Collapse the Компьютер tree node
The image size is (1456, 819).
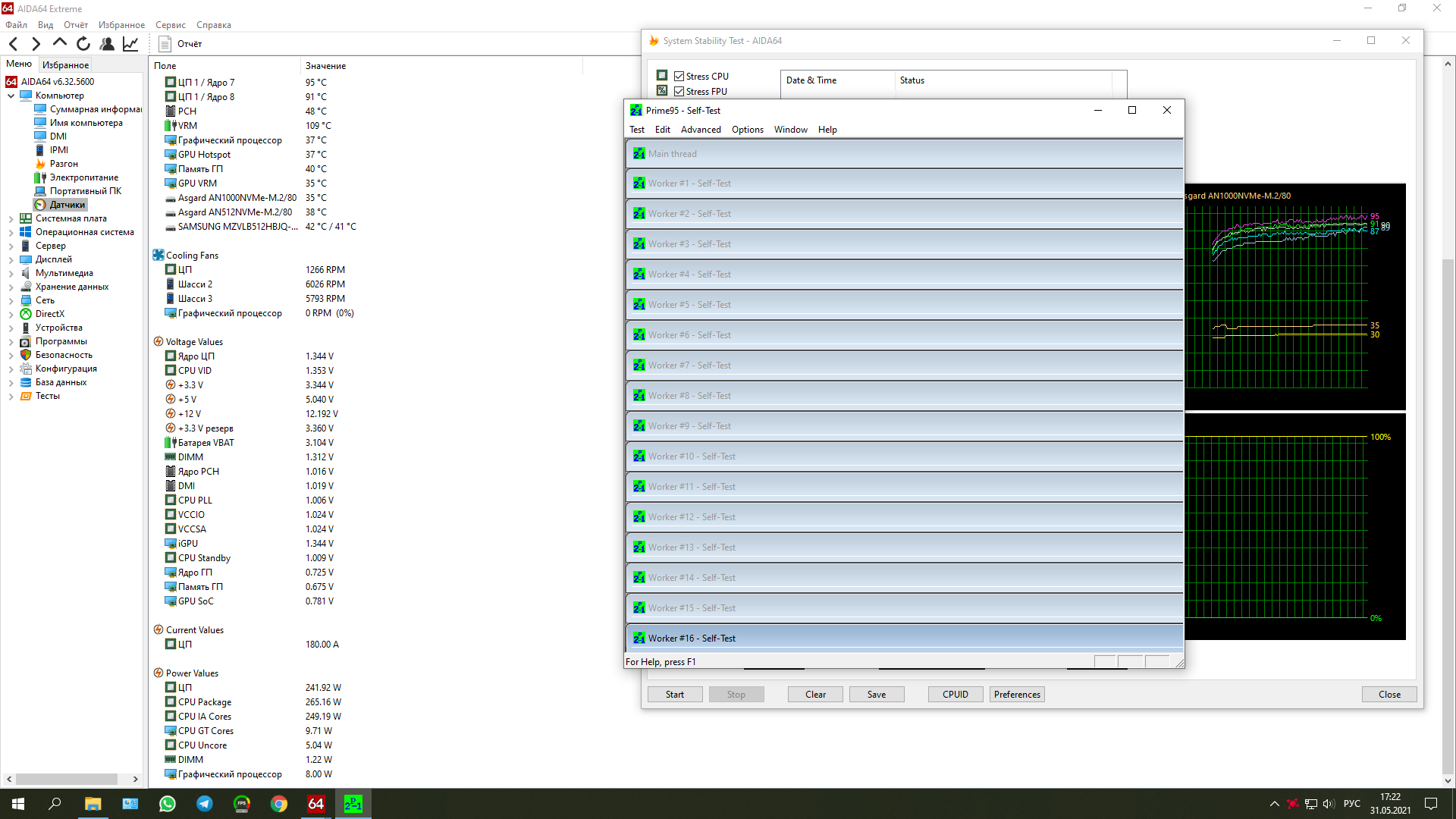(11, 96)
